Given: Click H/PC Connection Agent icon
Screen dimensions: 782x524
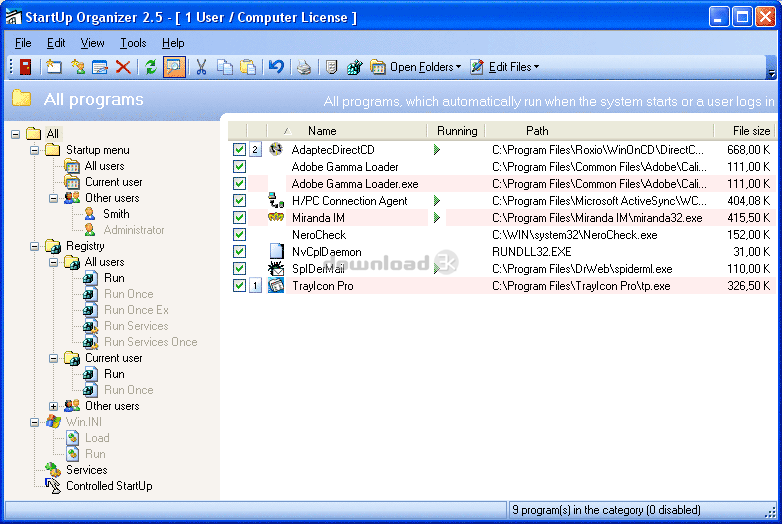Looking at the screenshot, I should (276, 200).
